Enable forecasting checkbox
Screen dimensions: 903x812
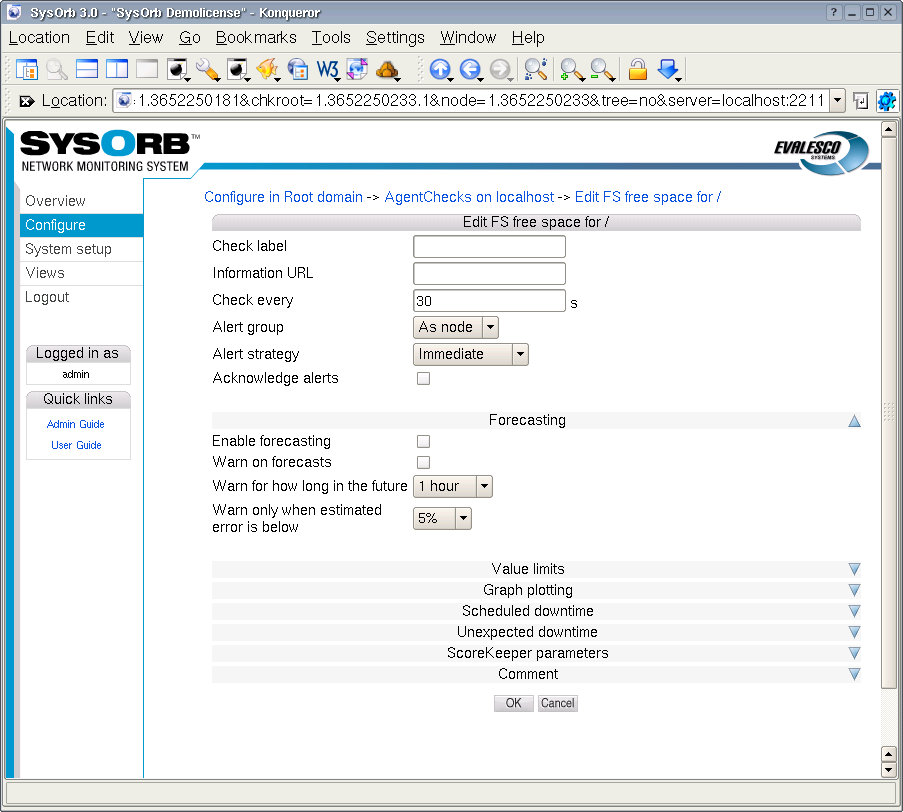pos(423,441)
